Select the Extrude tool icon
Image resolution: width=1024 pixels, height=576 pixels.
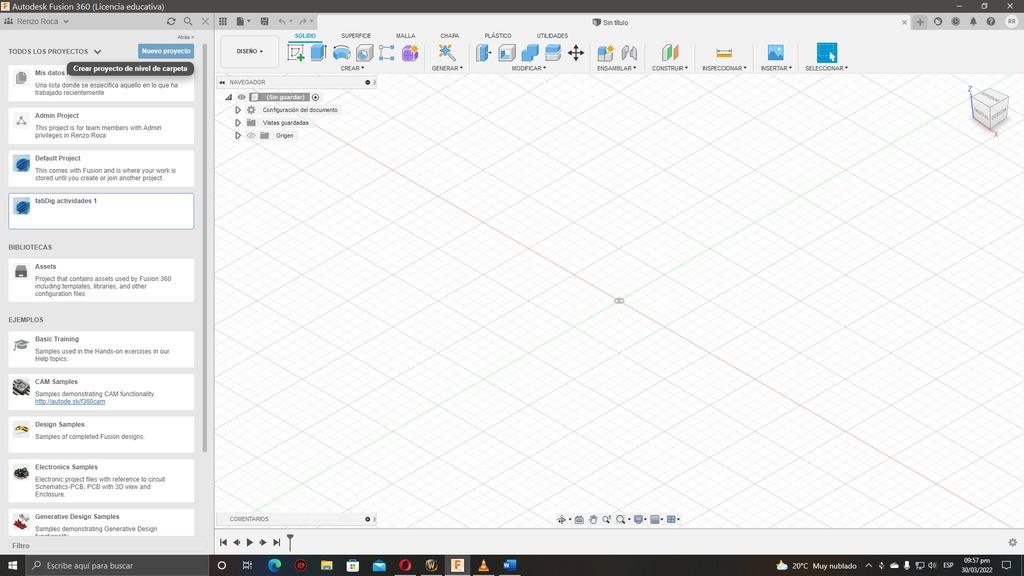point(318,52)
